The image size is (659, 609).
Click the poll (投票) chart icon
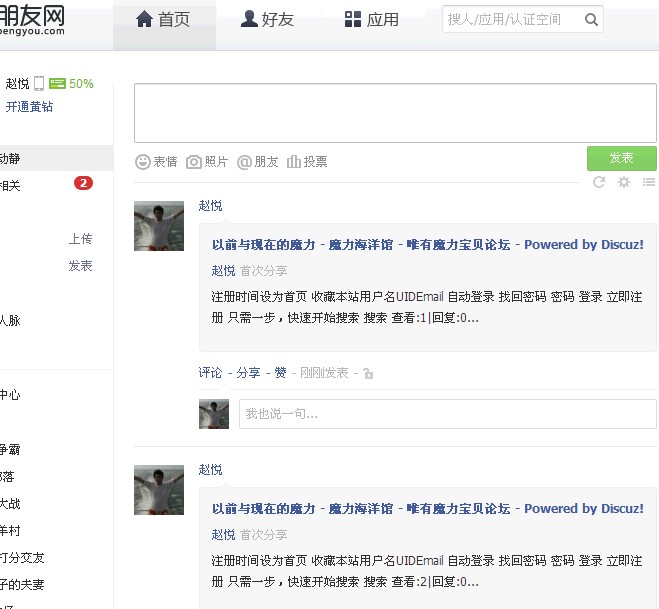pyautogui.click(x=294, y=161)
